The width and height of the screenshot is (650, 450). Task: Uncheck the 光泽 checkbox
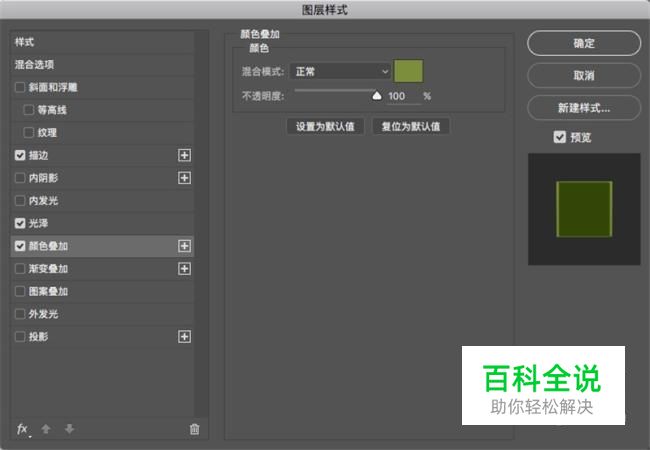click(x=20, y=223)
